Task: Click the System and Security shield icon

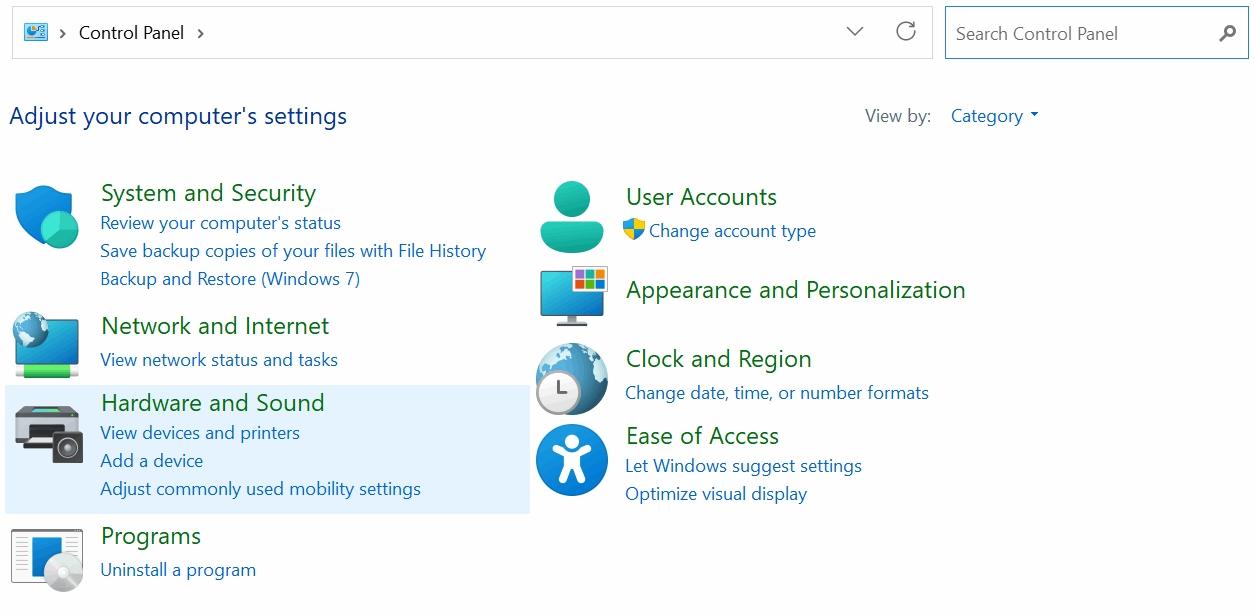Action: (47, 216)
